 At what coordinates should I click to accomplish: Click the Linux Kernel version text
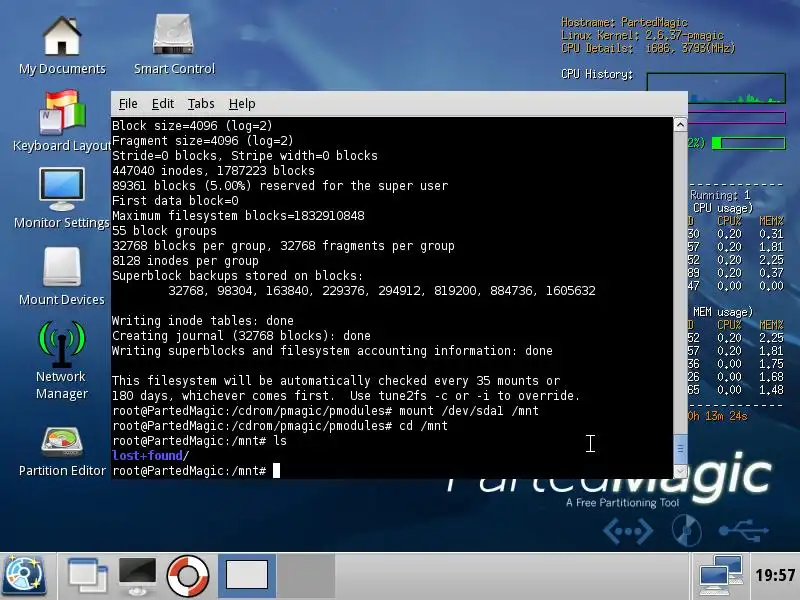pyautogui.click(x=642, y=35)
